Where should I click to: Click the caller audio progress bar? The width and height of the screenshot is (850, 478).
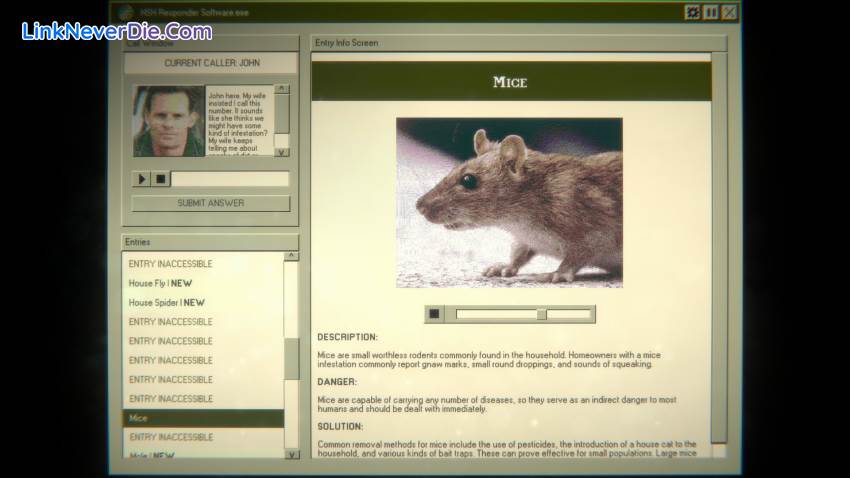point(230,179)
